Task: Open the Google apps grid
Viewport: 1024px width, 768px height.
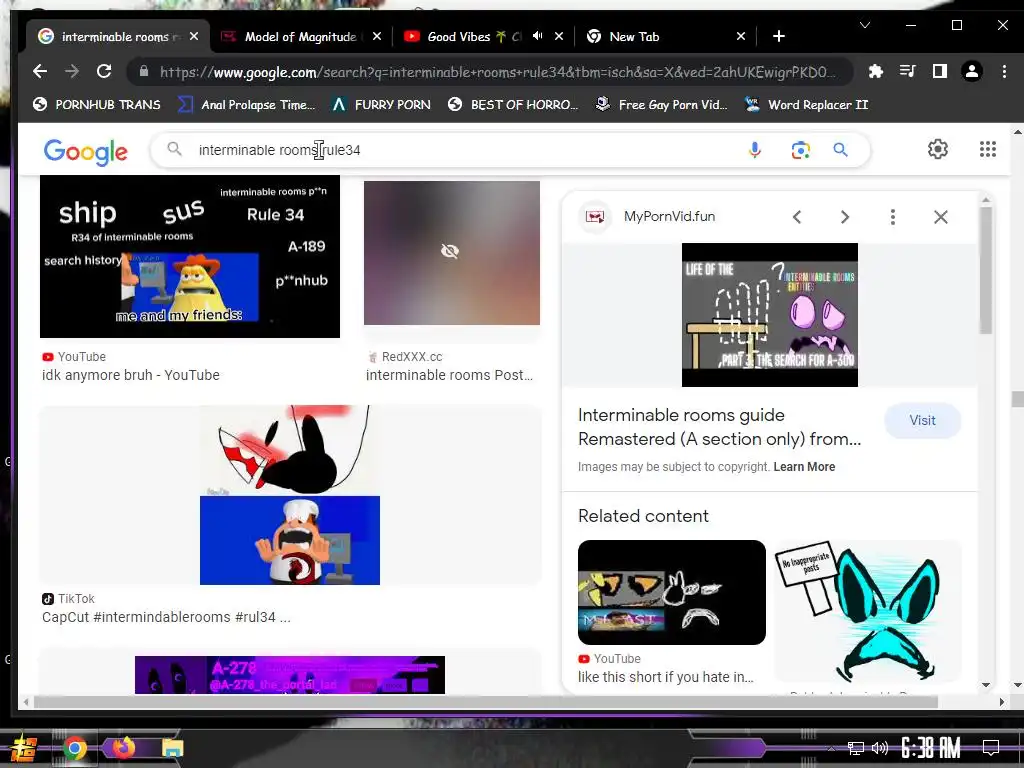Action: point(987,149)
